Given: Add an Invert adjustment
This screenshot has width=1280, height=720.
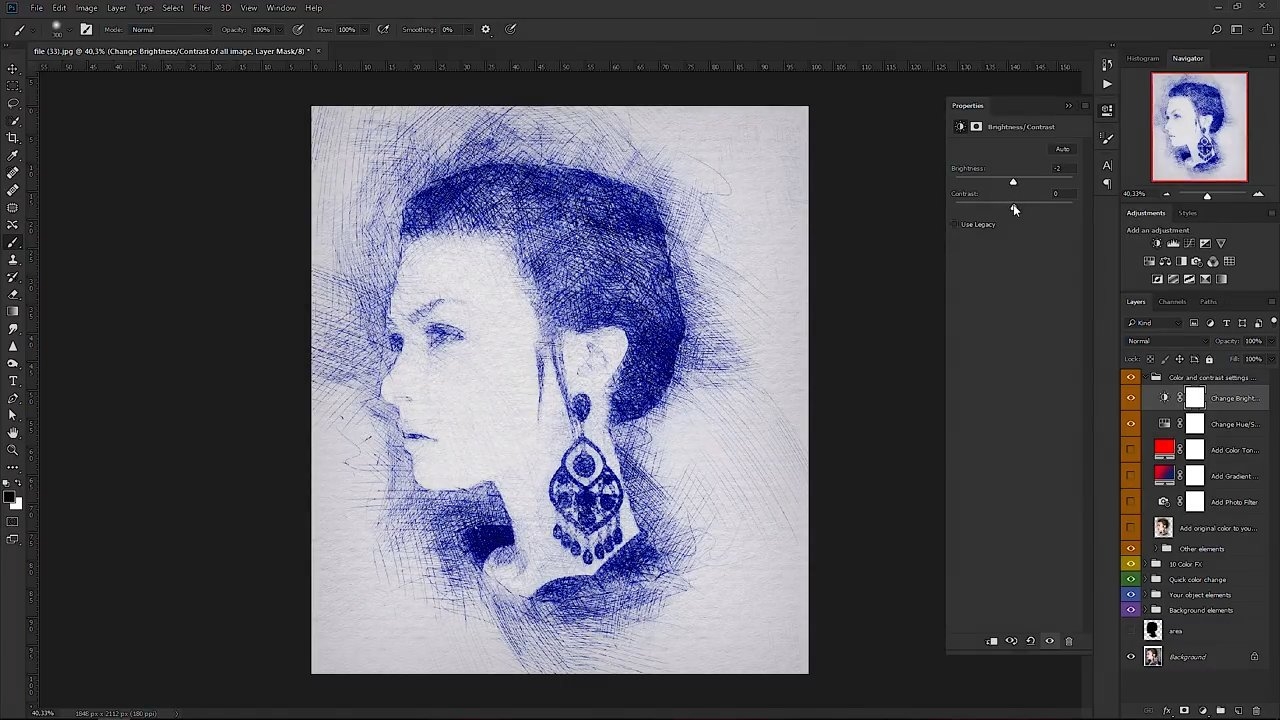Looking at the screenshot, I should coord(1157,279).
